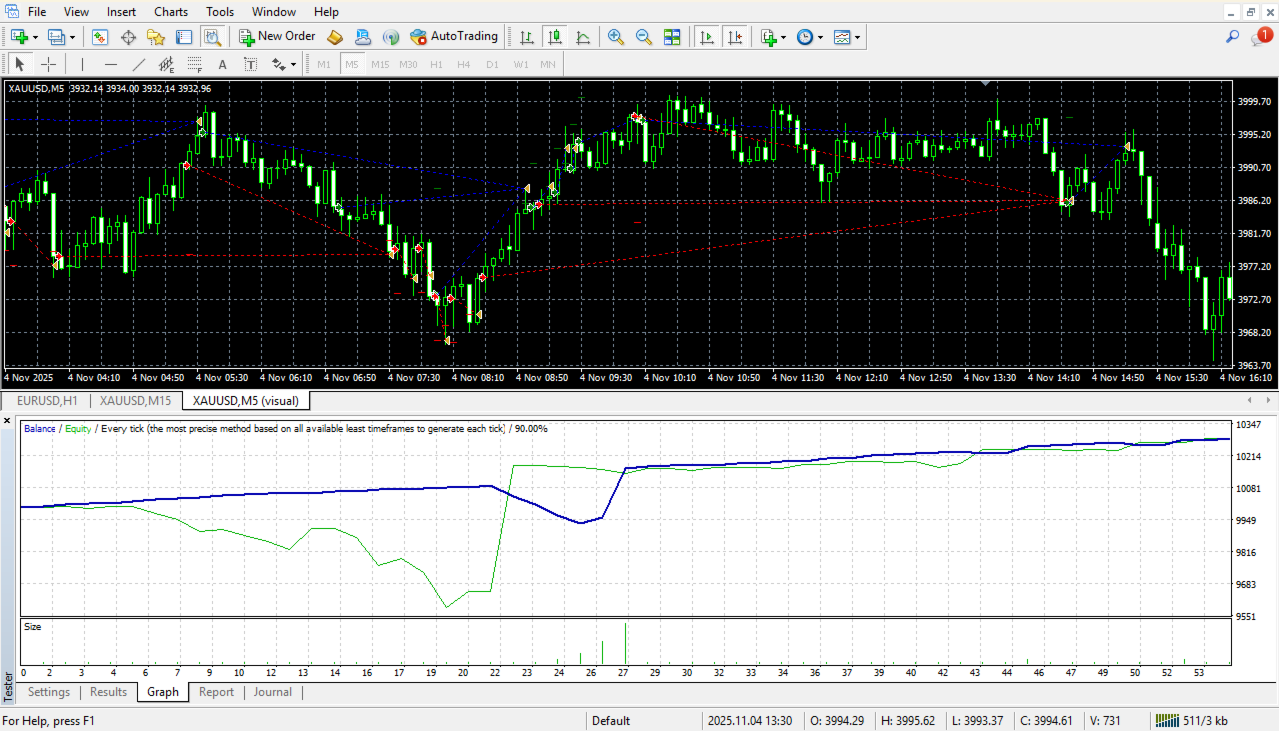Select the Crosshair cursor tool
The width and height of the screenshot is (1279, 731).
pyautogui.click(x=48, y=65)
